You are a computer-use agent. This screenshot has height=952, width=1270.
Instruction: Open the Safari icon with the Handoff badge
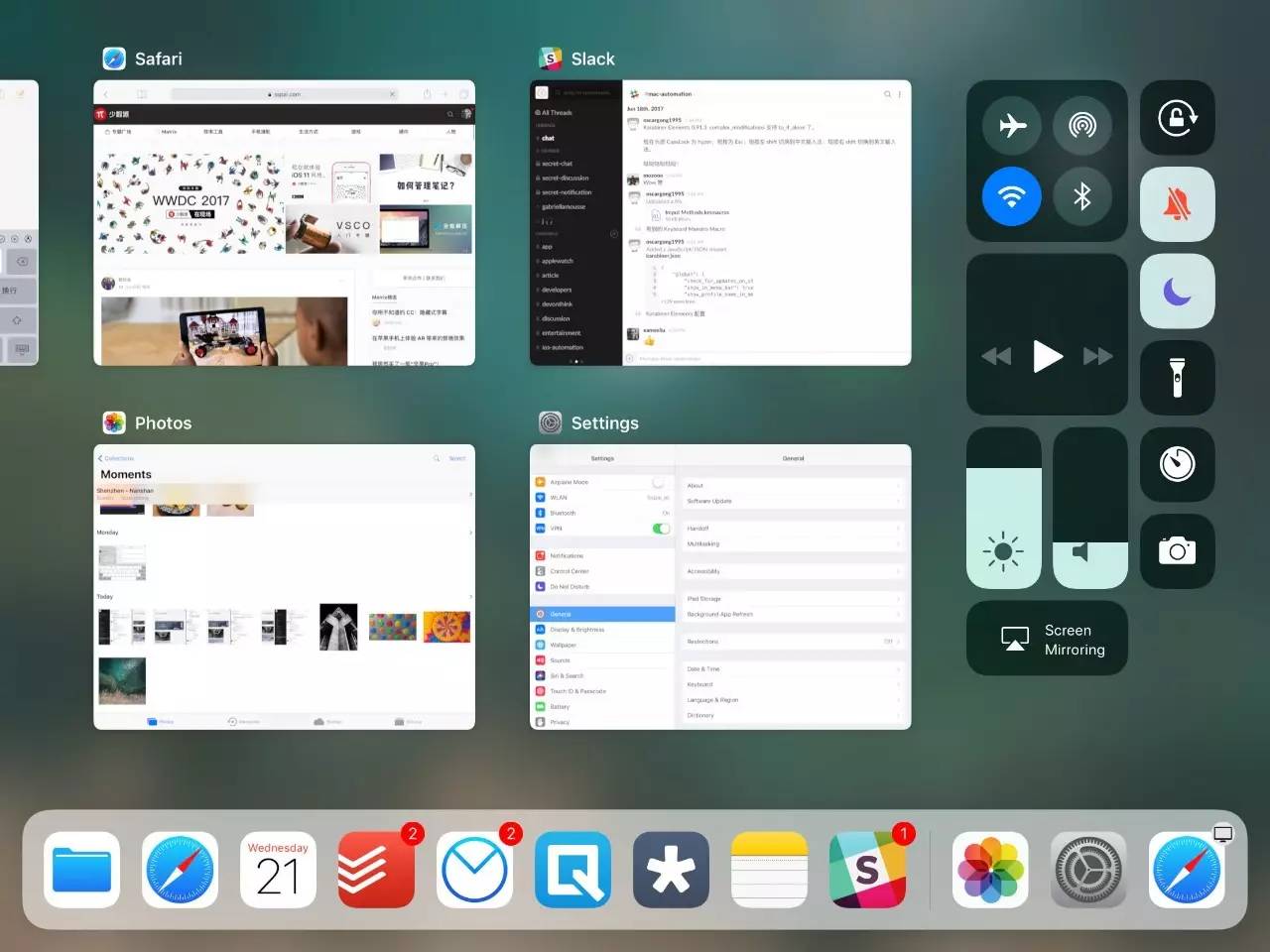(1187, 870)
